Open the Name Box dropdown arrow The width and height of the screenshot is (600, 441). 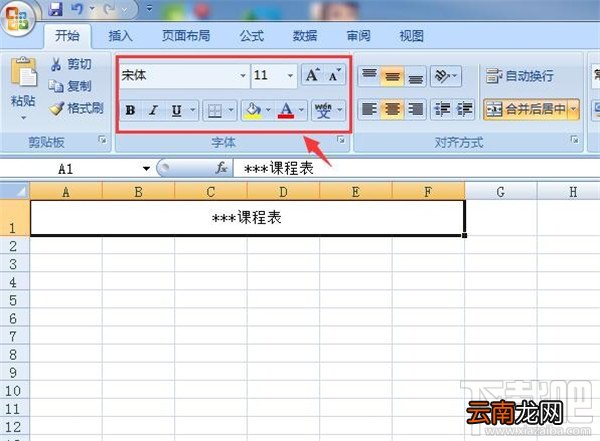point(146,169)
